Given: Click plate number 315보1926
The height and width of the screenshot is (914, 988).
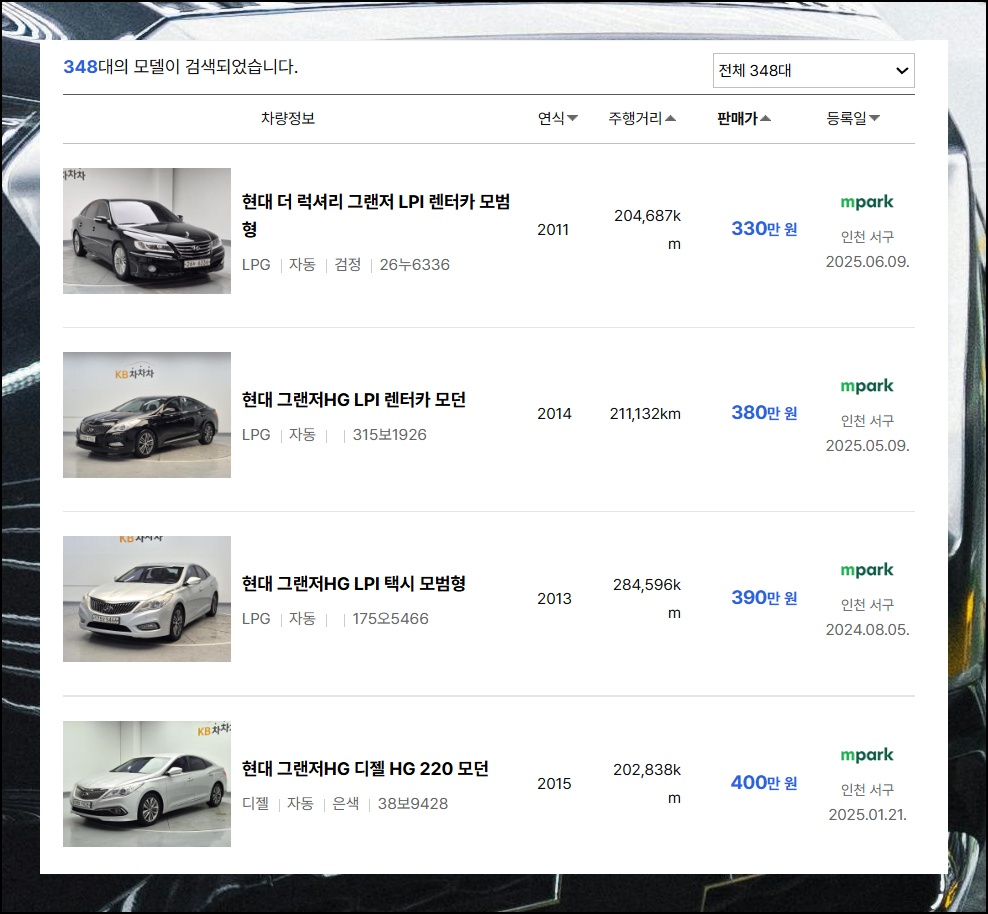Looking at the screenshot, I should (389, 435).
